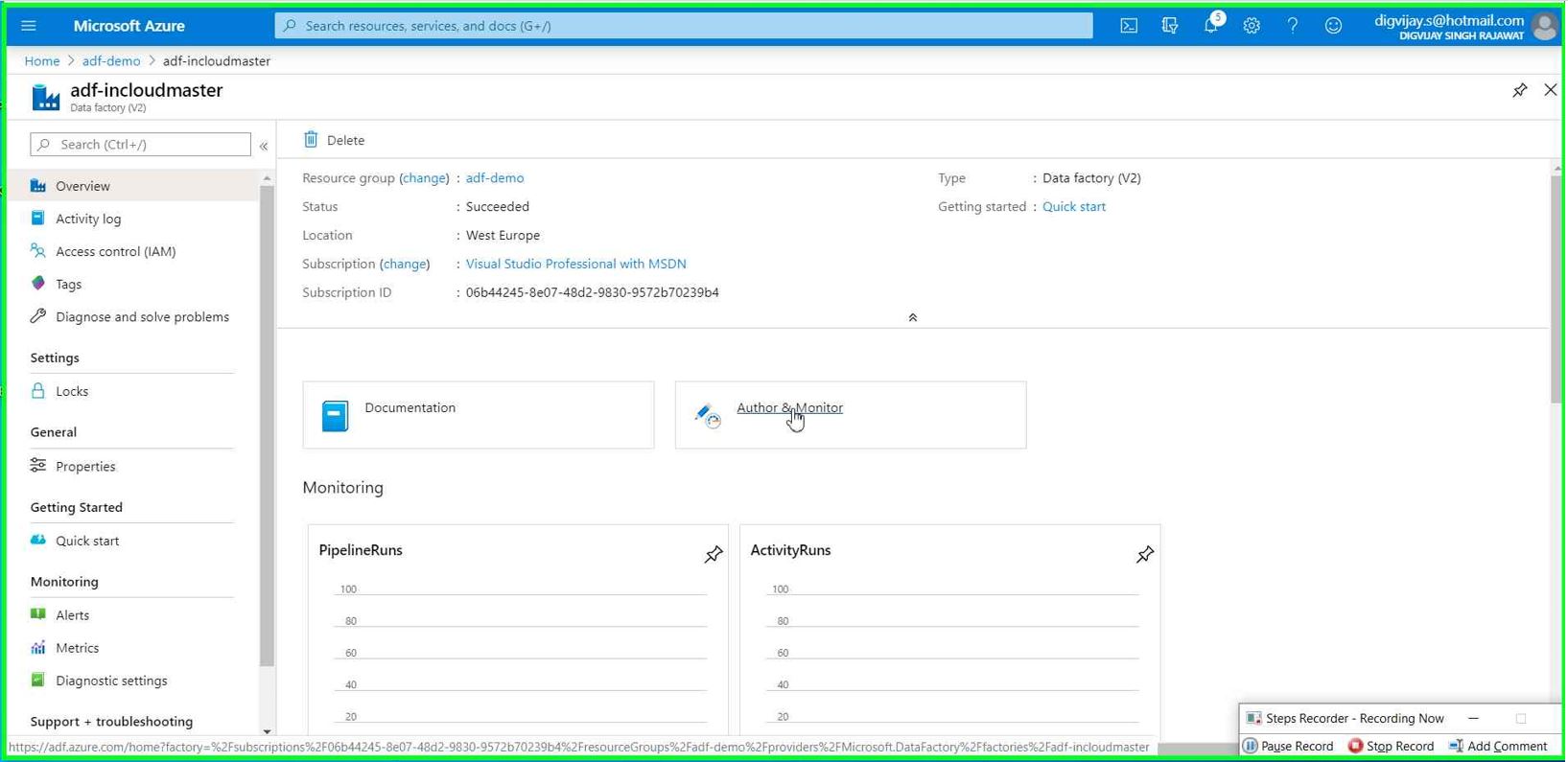Click the Diagnostic settings icon

coord(38,681)
